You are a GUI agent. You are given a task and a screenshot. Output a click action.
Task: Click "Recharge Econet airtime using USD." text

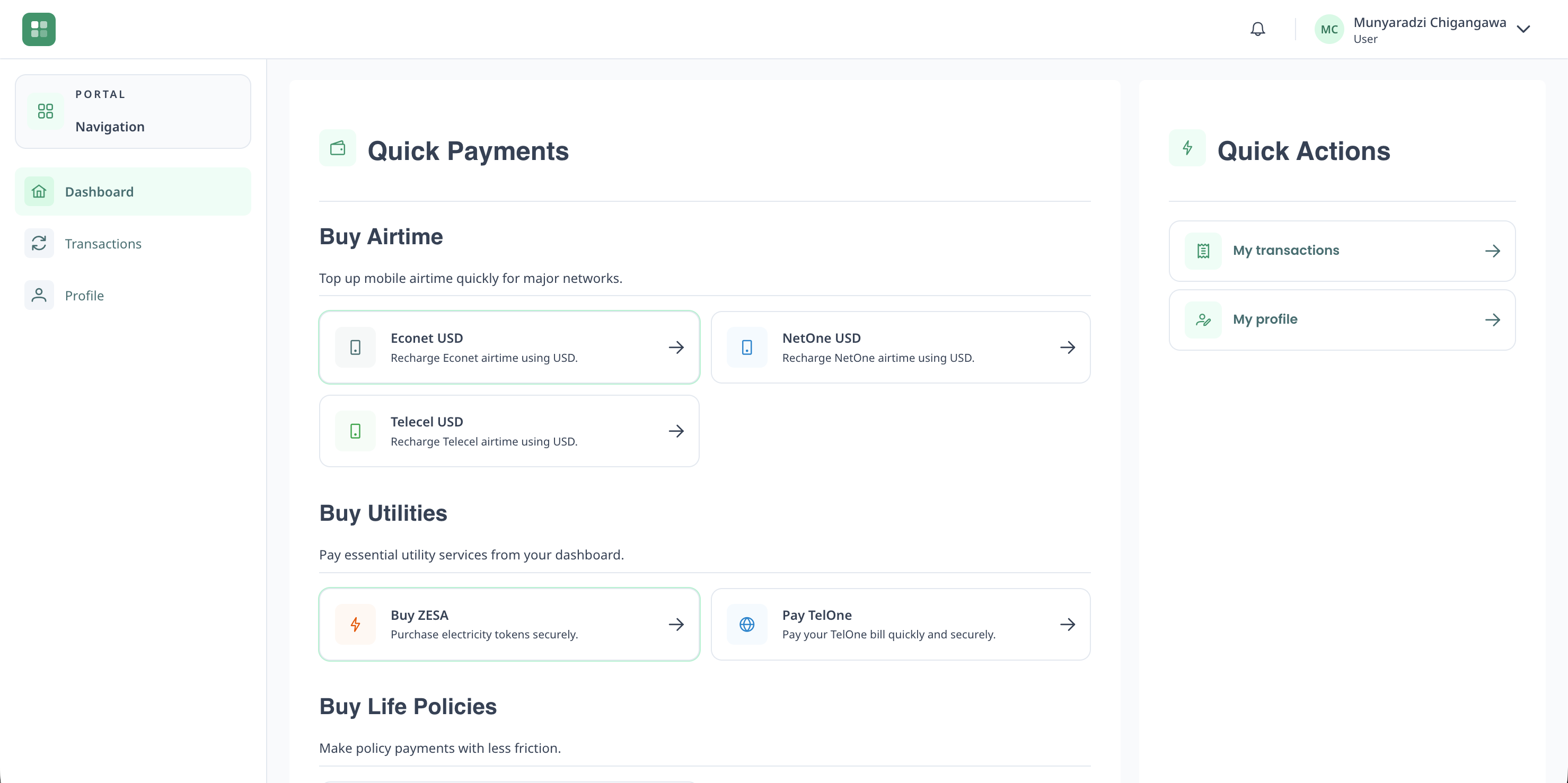(484, 358)
